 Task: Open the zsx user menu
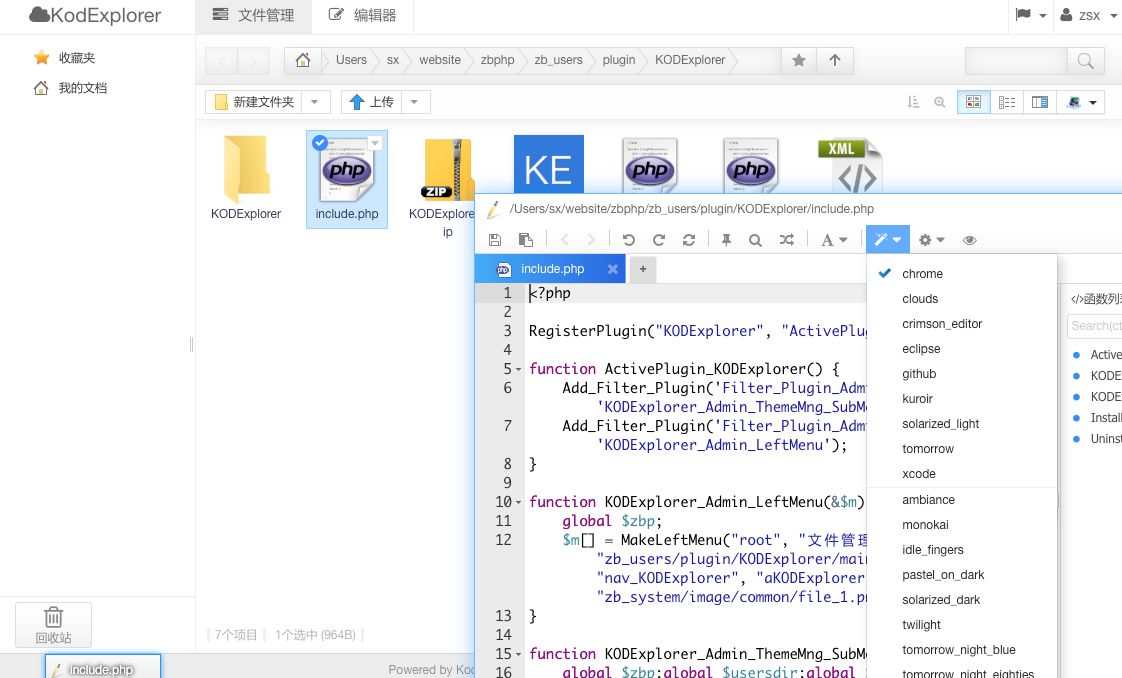[x=1088, y=15]
